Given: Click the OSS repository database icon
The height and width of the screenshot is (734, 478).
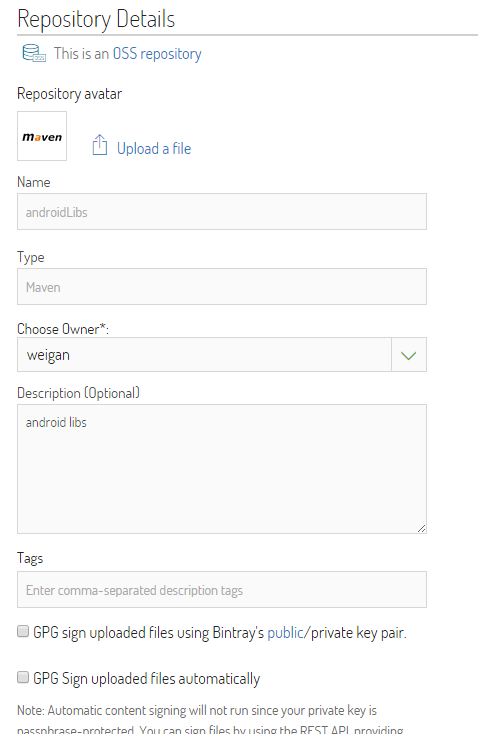Looking at the screenshot, I should click(x=34, y=53).
